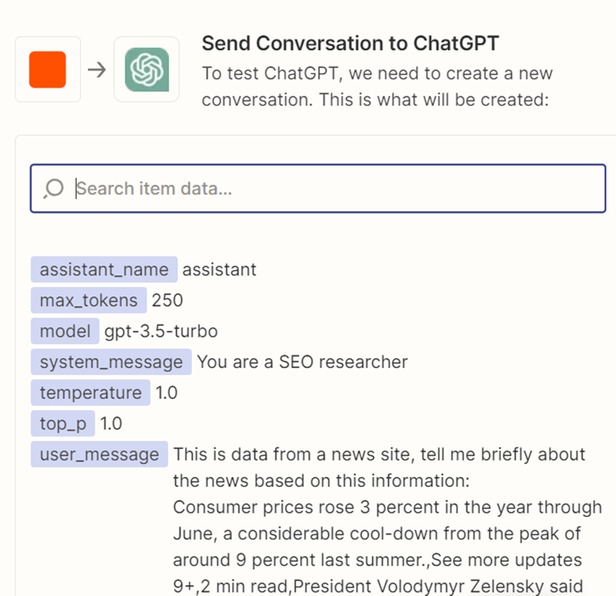The height and width of the screenshot is (596, 616).
Task: Select the system_message field label
Action: point(111,362)
